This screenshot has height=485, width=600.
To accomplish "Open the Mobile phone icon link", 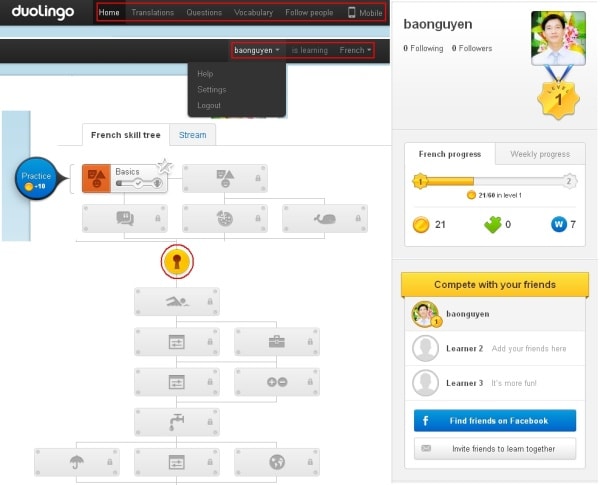I will (365, 13).
